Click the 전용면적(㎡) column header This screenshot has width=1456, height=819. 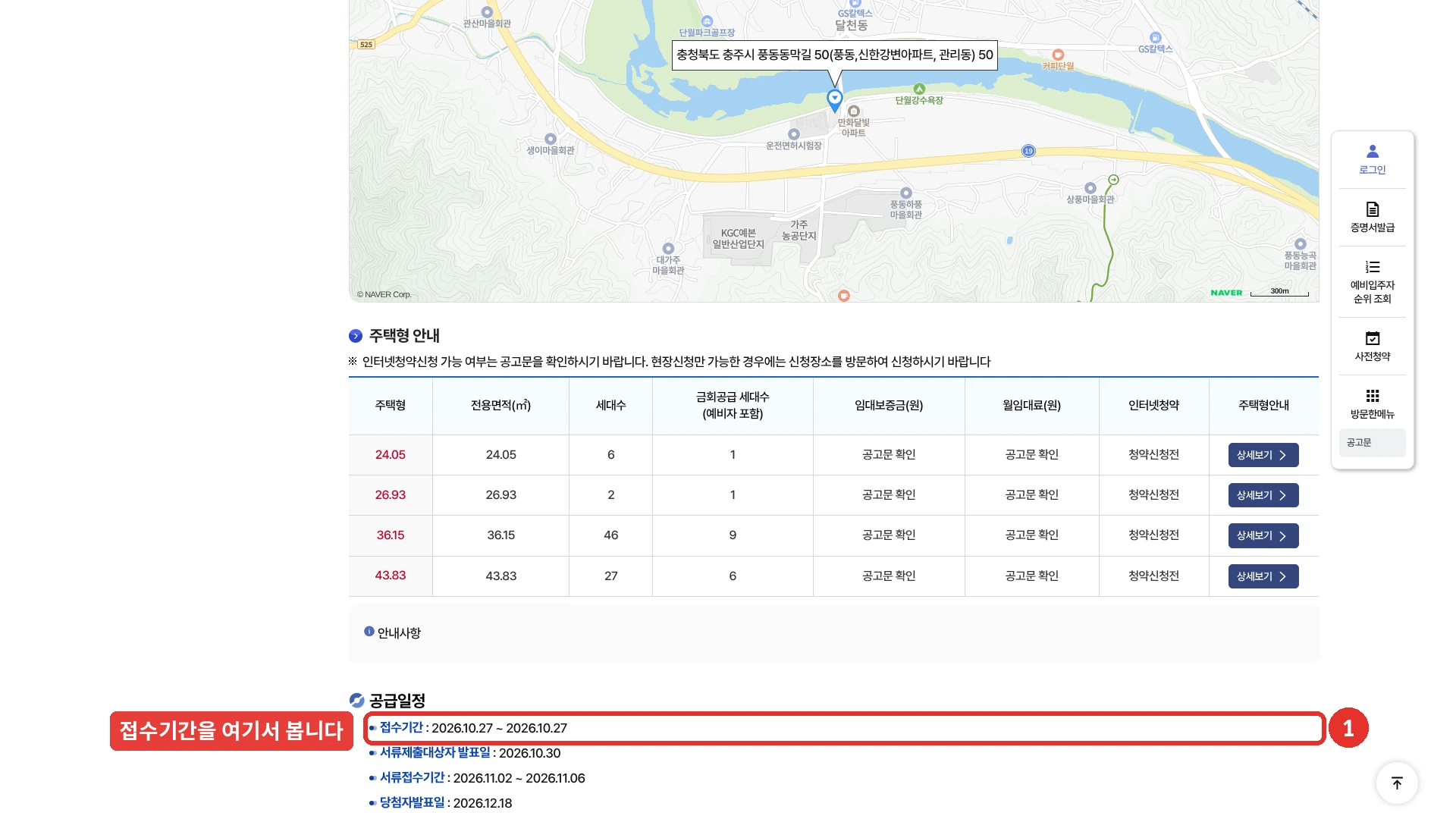pos(500,406)
